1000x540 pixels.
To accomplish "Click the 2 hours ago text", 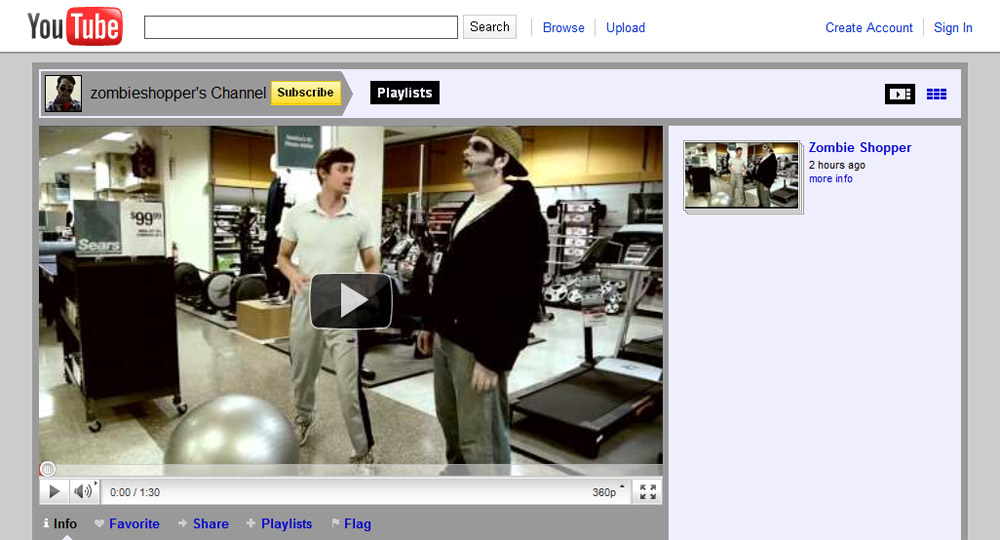I will coord(837,165).
